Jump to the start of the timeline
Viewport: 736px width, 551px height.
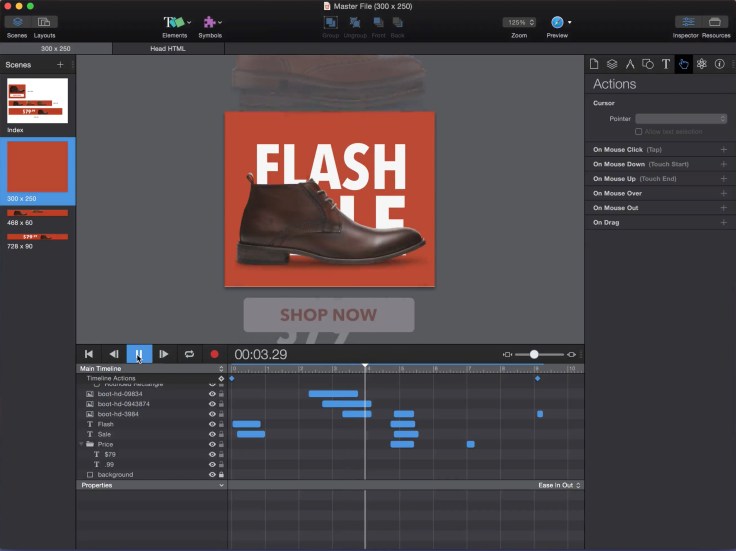[x=89, y=354]
